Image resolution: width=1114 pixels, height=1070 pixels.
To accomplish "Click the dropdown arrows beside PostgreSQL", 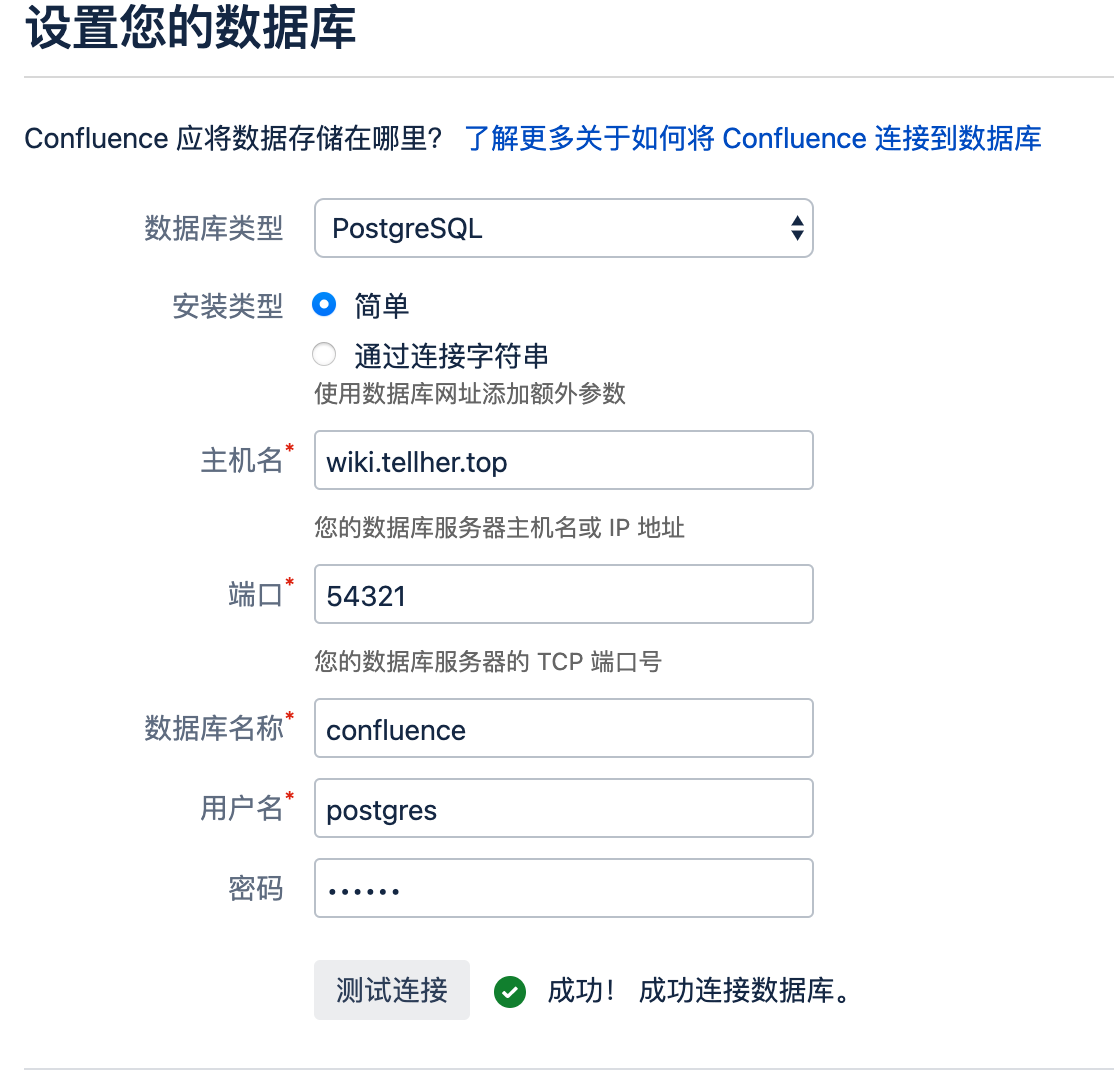I will coord(797,228).
